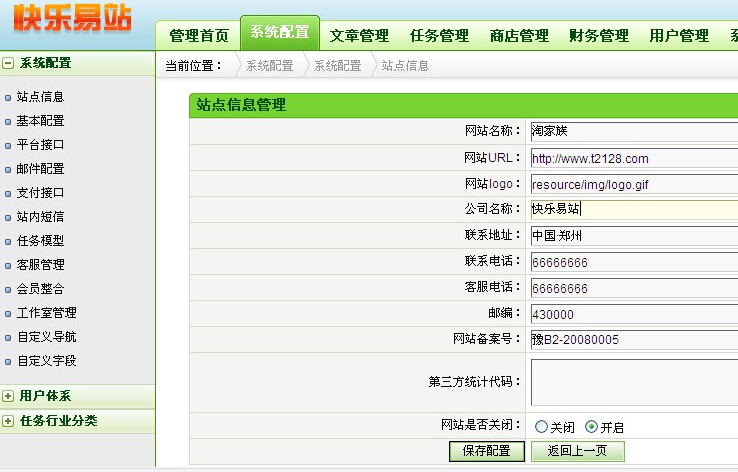Open 任务模型 in the sidebar

pos(40,241)
